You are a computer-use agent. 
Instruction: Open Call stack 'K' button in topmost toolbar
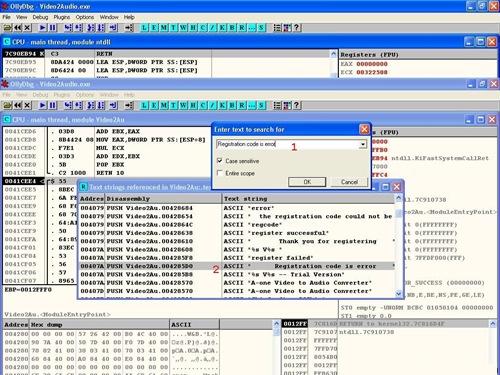pyautogui.click(x=222, y=28)
